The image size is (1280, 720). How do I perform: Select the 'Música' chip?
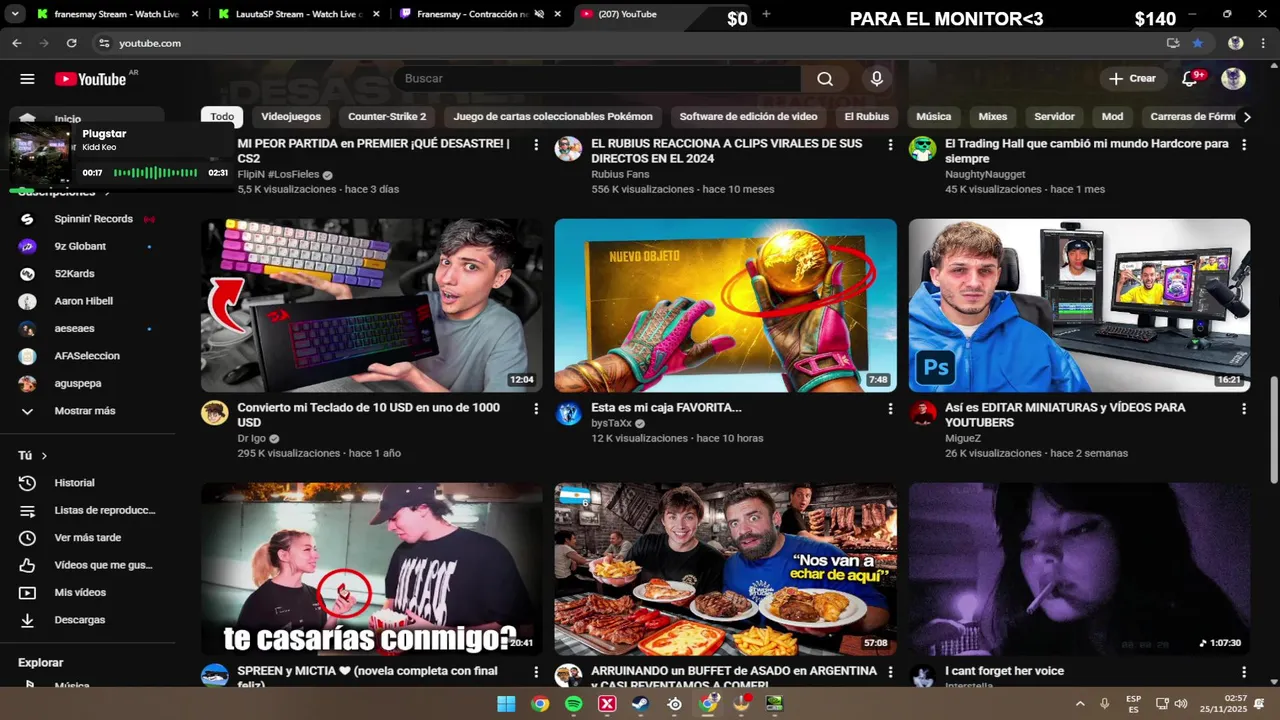[x=933, y=117]
